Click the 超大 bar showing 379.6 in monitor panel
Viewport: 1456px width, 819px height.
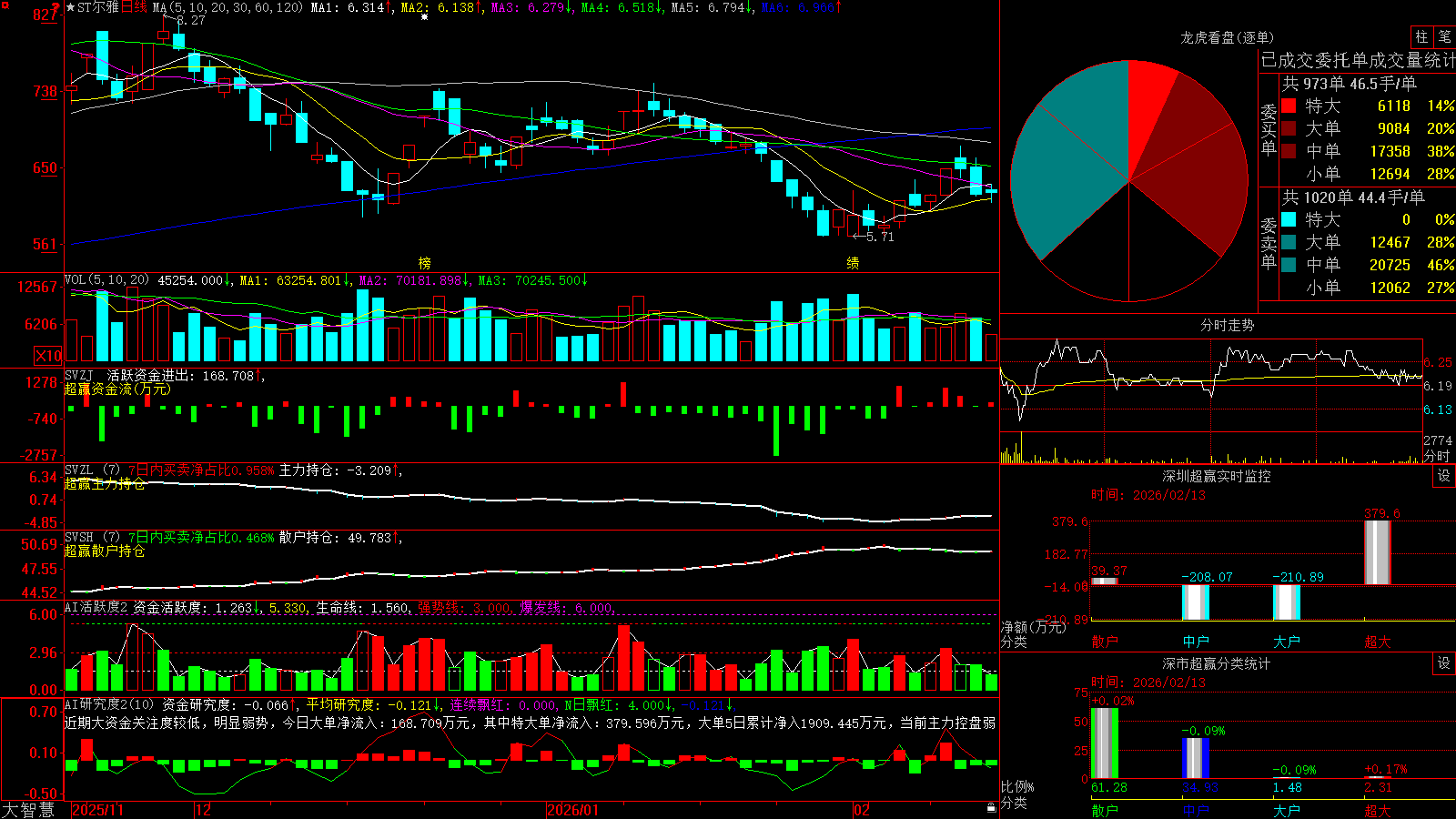pyautogui.click(x=1378, y=552)
